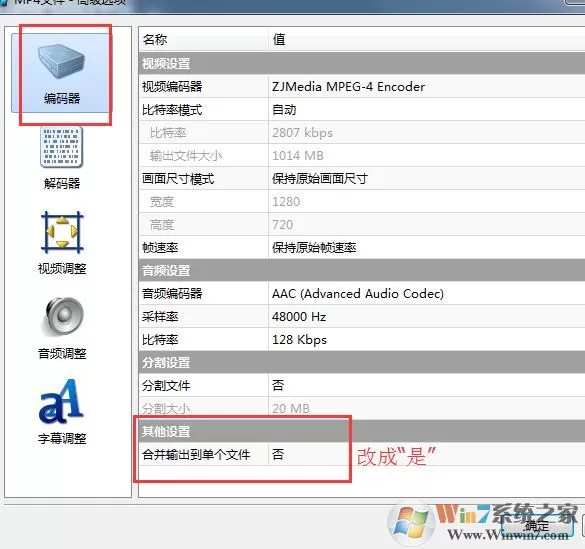Select the 编码器 encoder icon
This screenshot has width=585, height=549.
pyautogui.click(x=62, y=73)
